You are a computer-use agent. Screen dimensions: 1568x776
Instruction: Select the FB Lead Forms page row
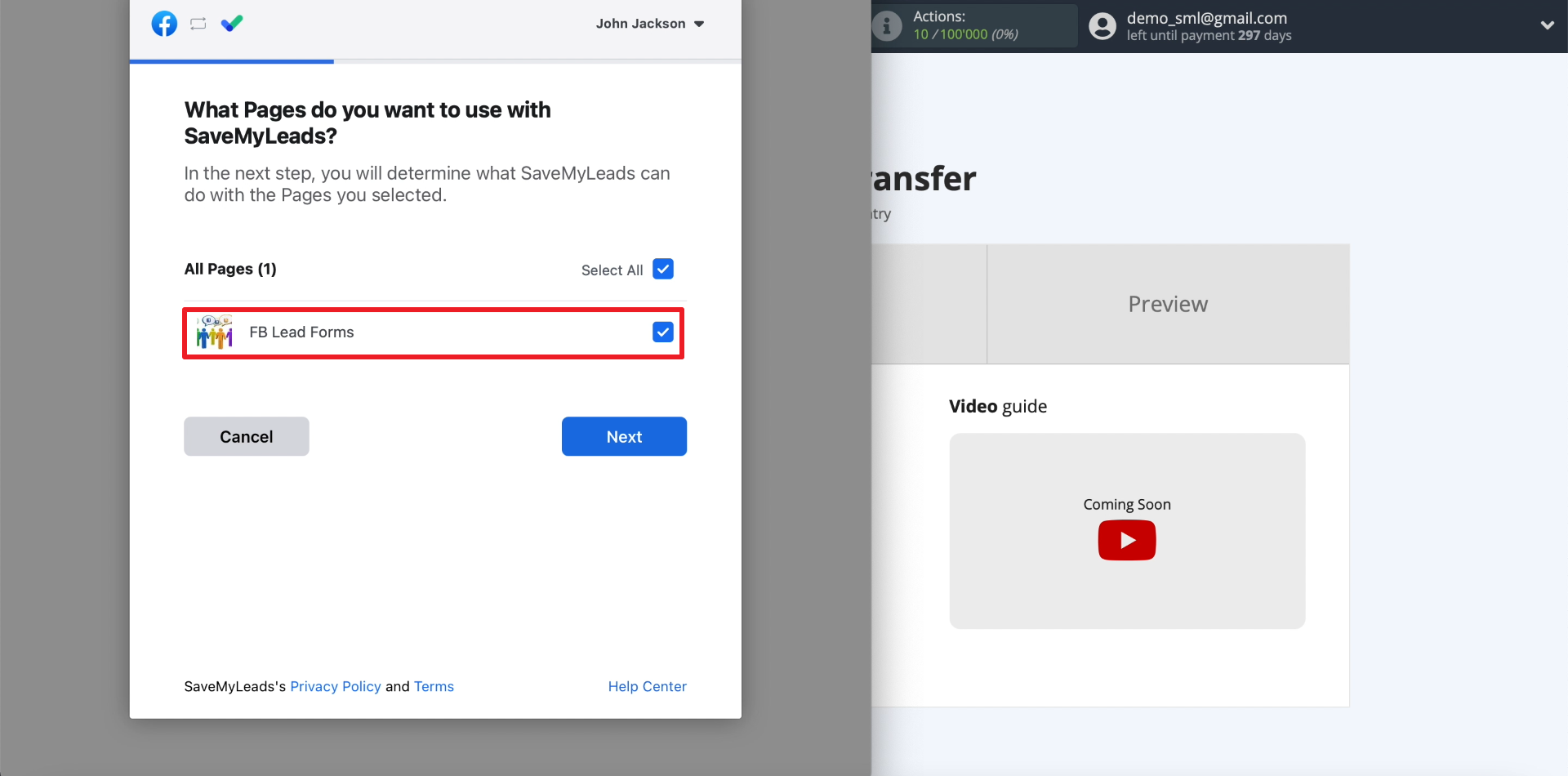coord(433,332)
